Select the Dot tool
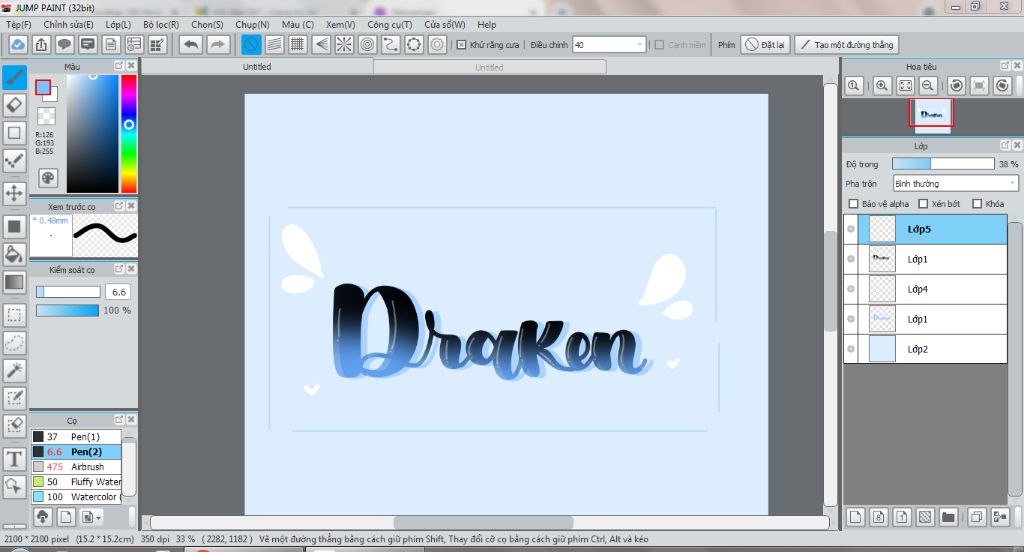The image size is (1024, 552). [14, 161]
